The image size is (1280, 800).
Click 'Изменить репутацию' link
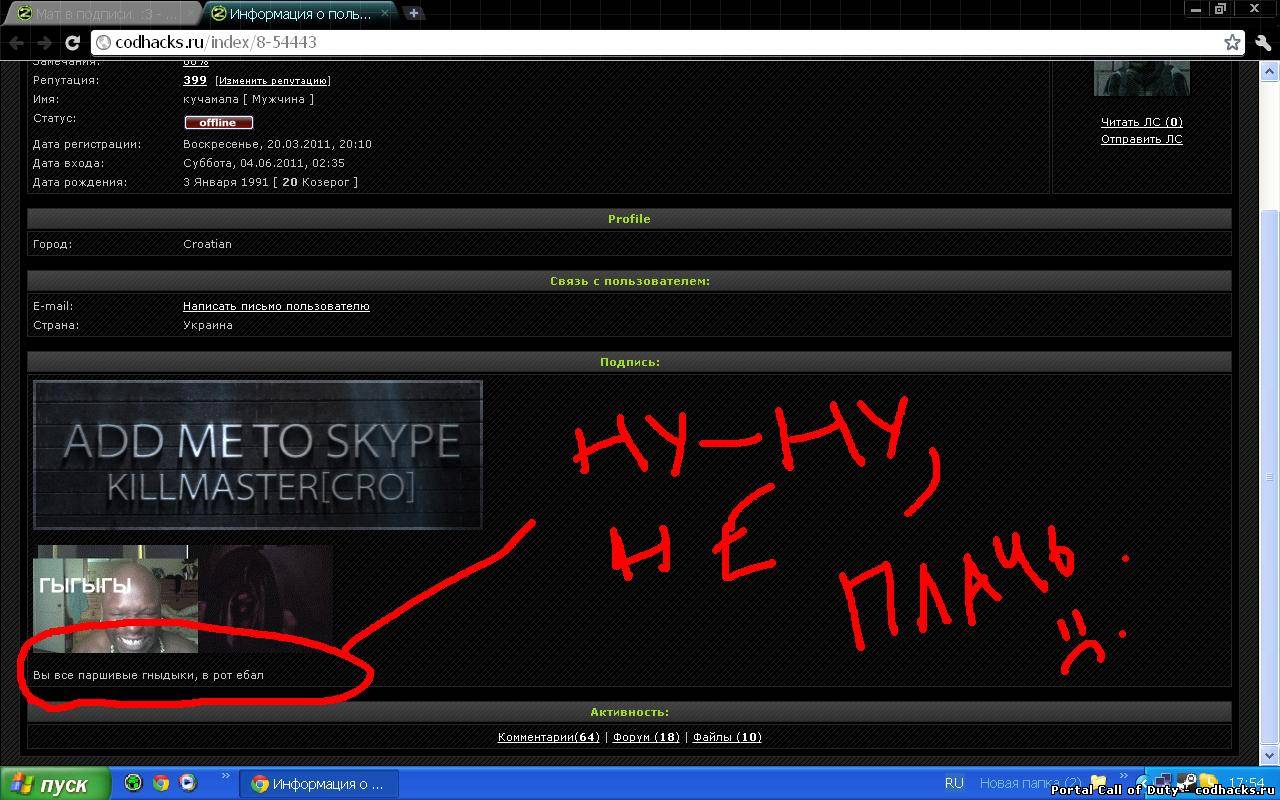[273, 81]
